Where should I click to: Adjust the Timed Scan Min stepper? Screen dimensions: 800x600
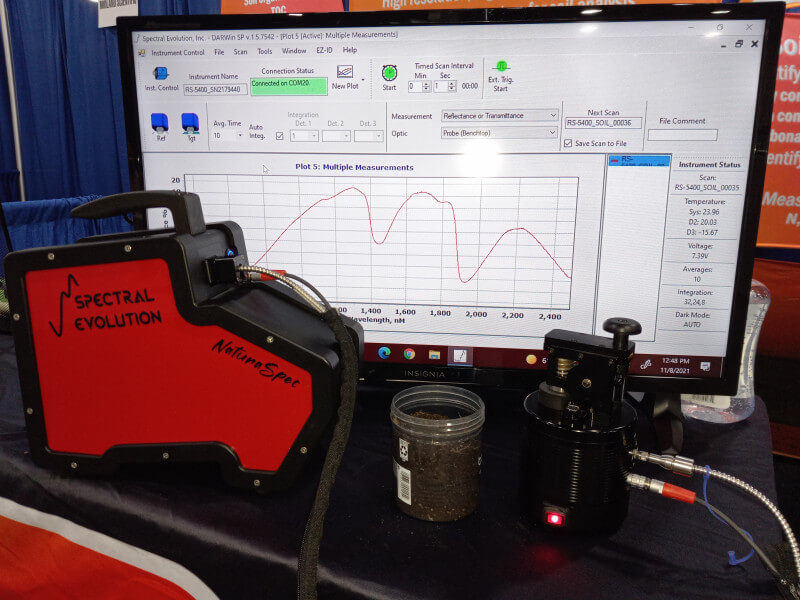[x=427, y=86]
